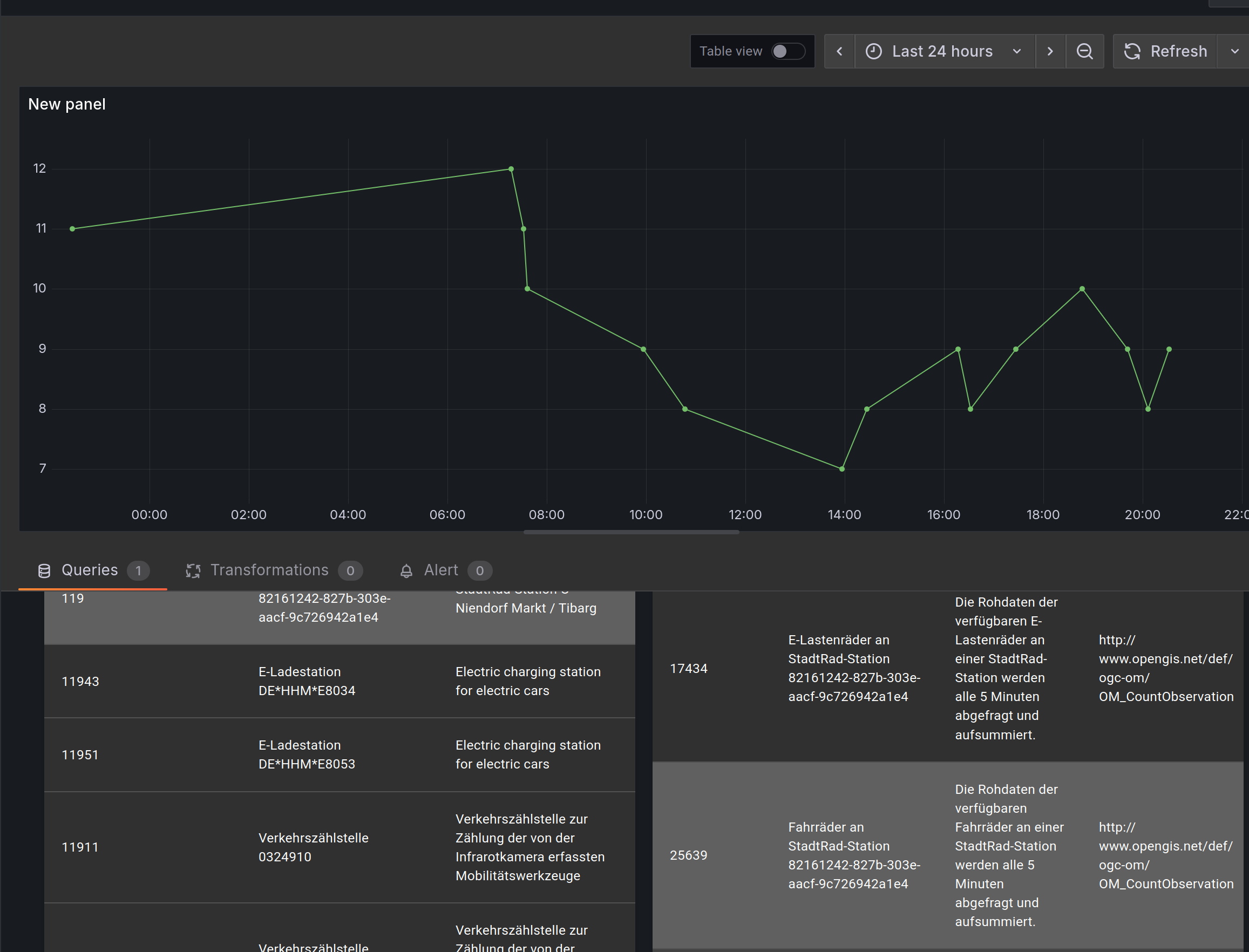The height and width of the screenshot is (952, 1249).
Task: Click the Refresh circular arrows icon
Action: tap(1132, 52)
